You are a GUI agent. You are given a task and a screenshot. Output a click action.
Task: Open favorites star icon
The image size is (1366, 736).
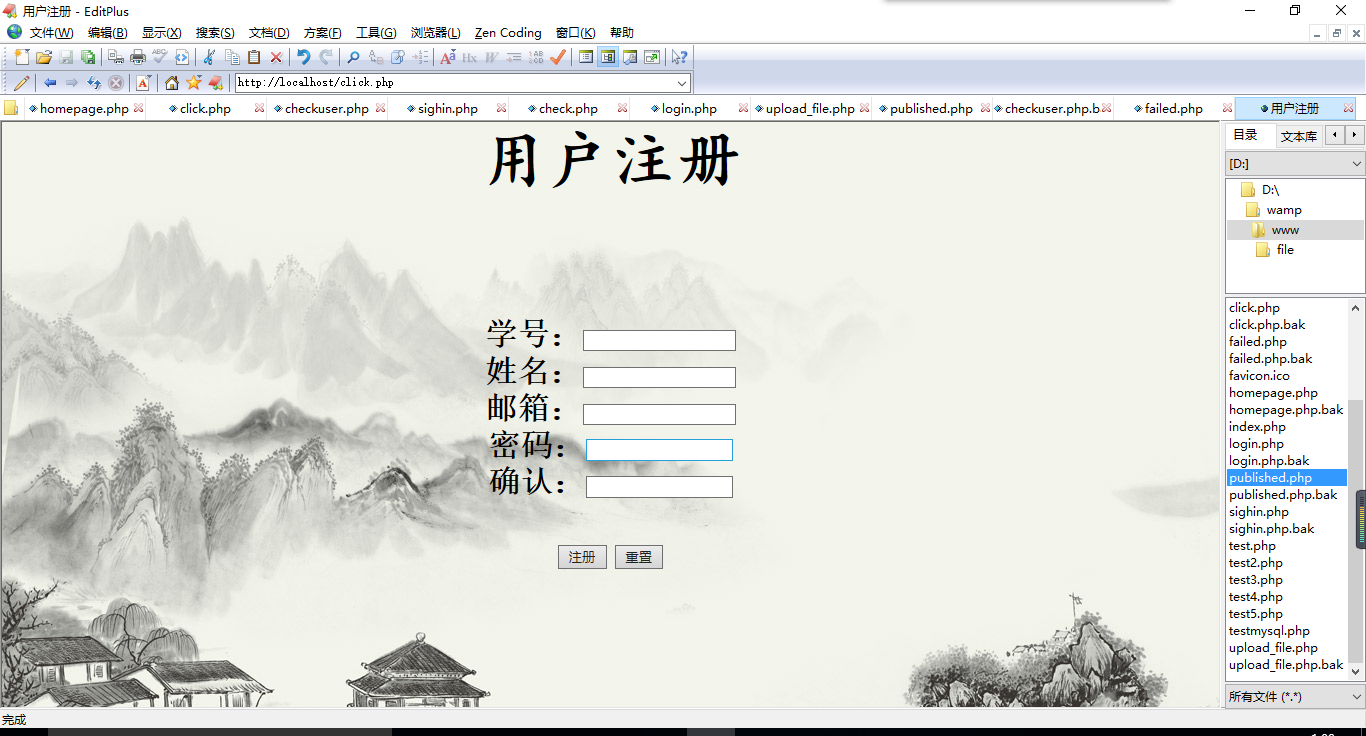[194, 83]
